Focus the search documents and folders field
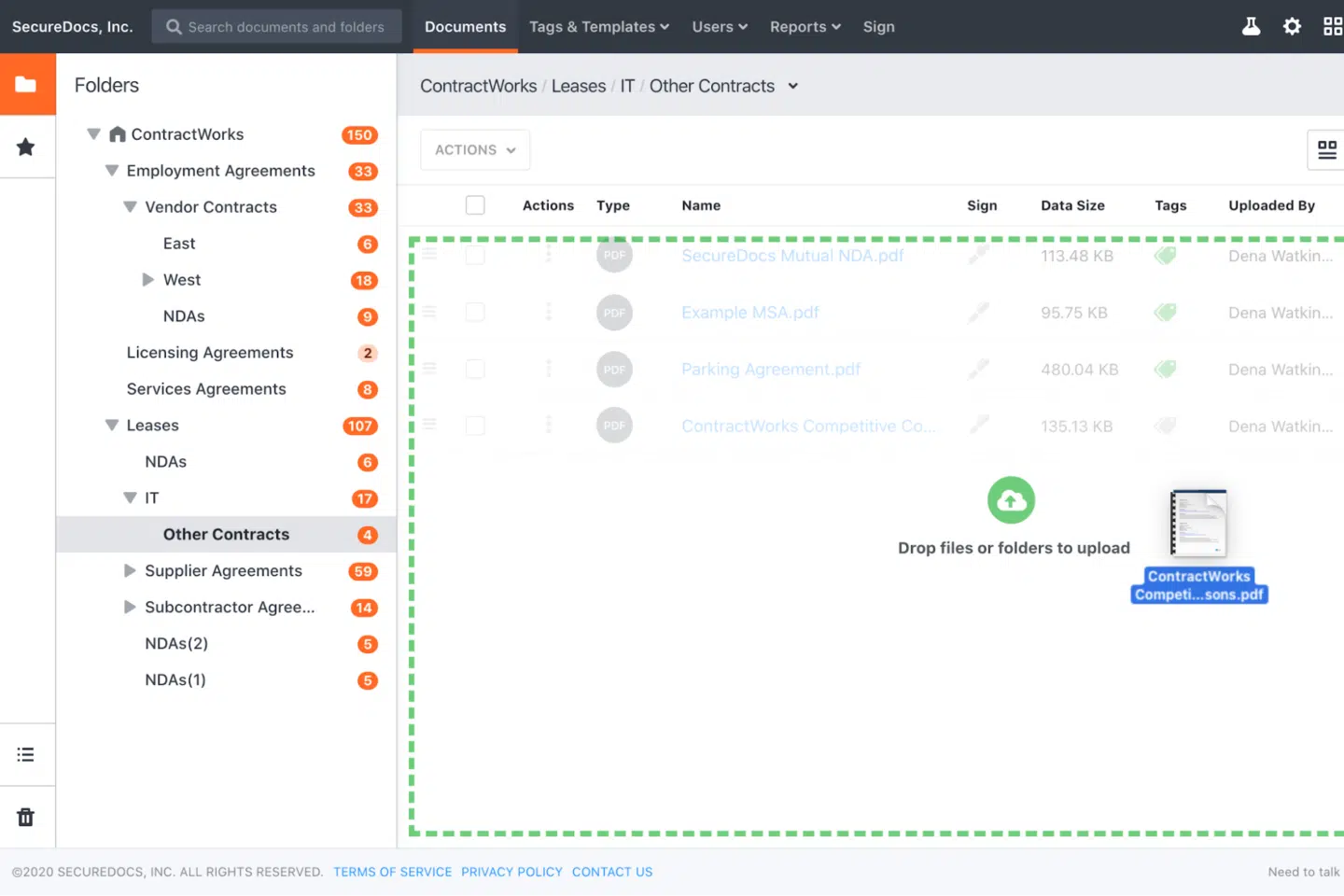 coord(277,27)
